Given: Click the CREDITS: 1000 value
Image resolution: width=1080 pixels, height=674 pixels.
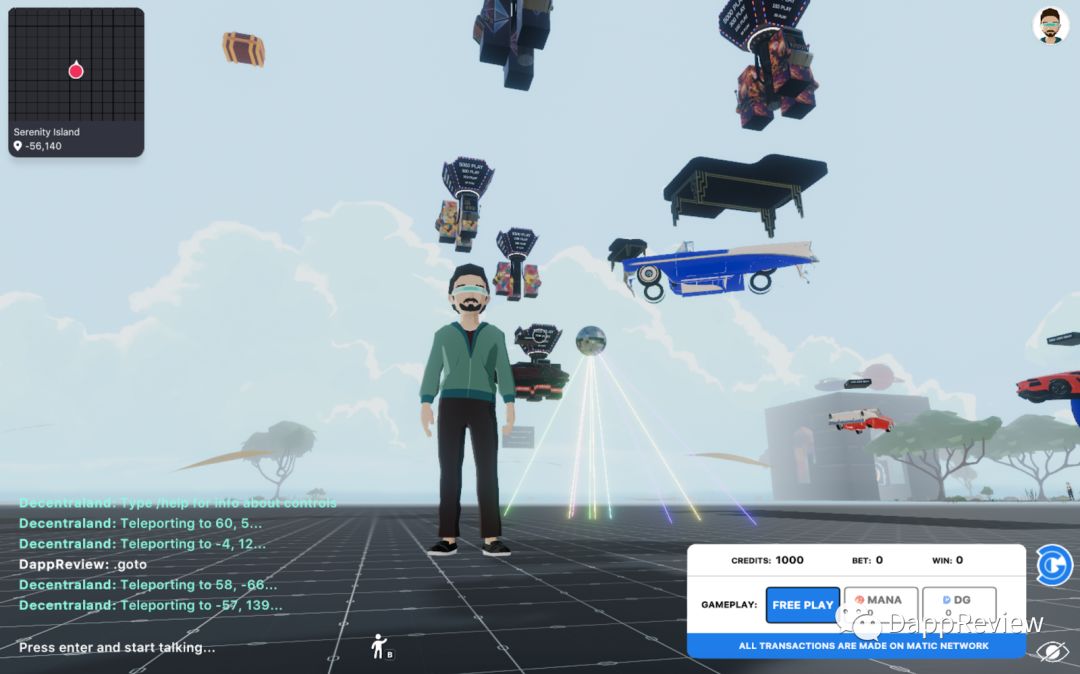Looking at the screenshot, I should tap(767, 560).
